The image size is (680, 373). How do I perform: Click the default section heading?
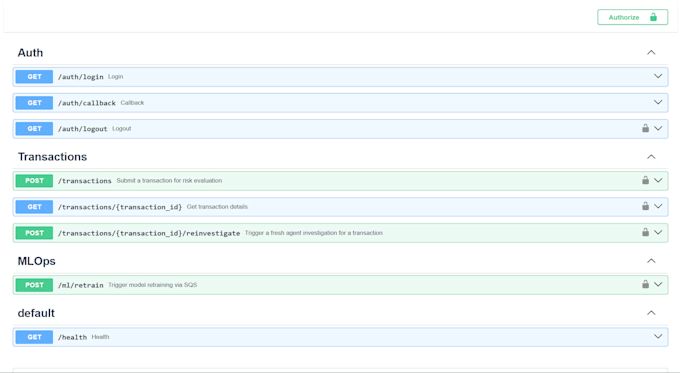click(x=36, y=313)
